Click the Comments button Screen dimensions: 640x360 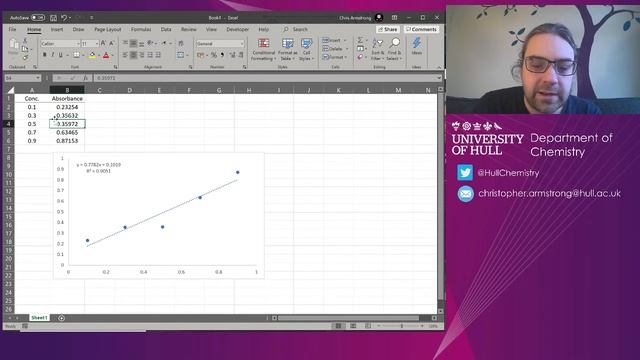click(x=421, y=29)
